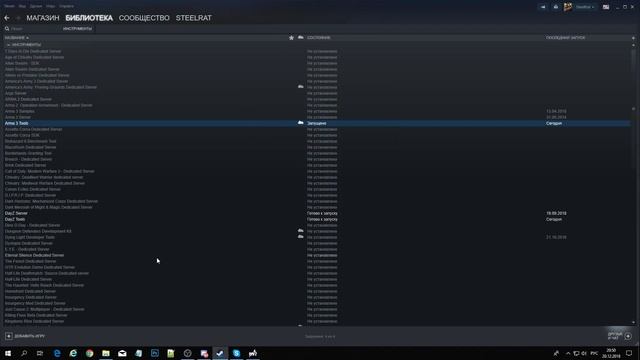The image size is (640, 360).
Task: Sort by ПОСЛЕДНИЙ ЗАПУСК column header
Action: pos(565,38)
